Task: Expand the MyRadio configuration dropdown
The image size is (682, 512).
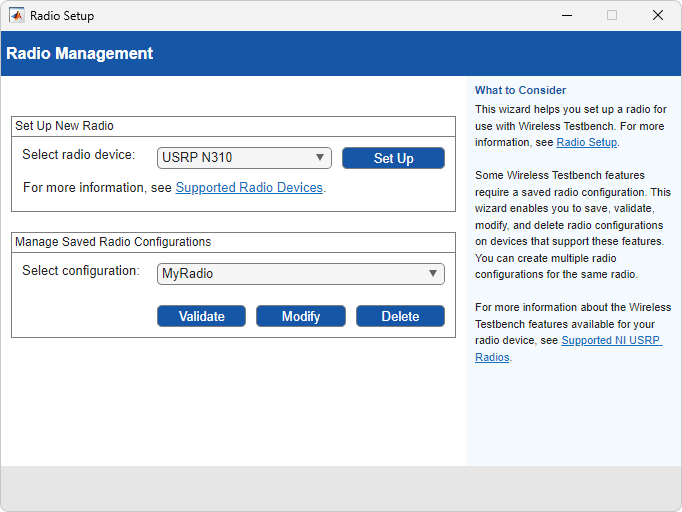Action: (301, 274)
